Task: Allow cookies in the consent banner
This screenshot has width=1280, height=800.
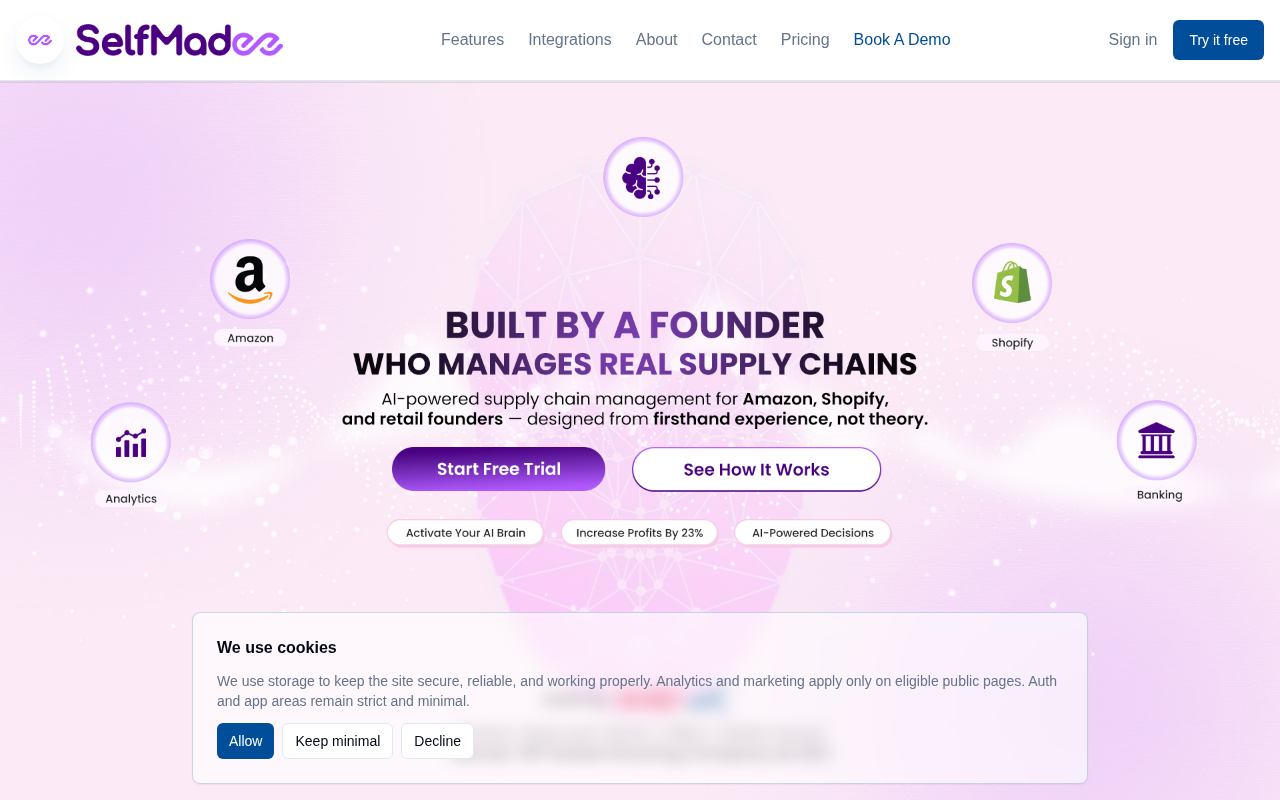Action: (245, 741)
